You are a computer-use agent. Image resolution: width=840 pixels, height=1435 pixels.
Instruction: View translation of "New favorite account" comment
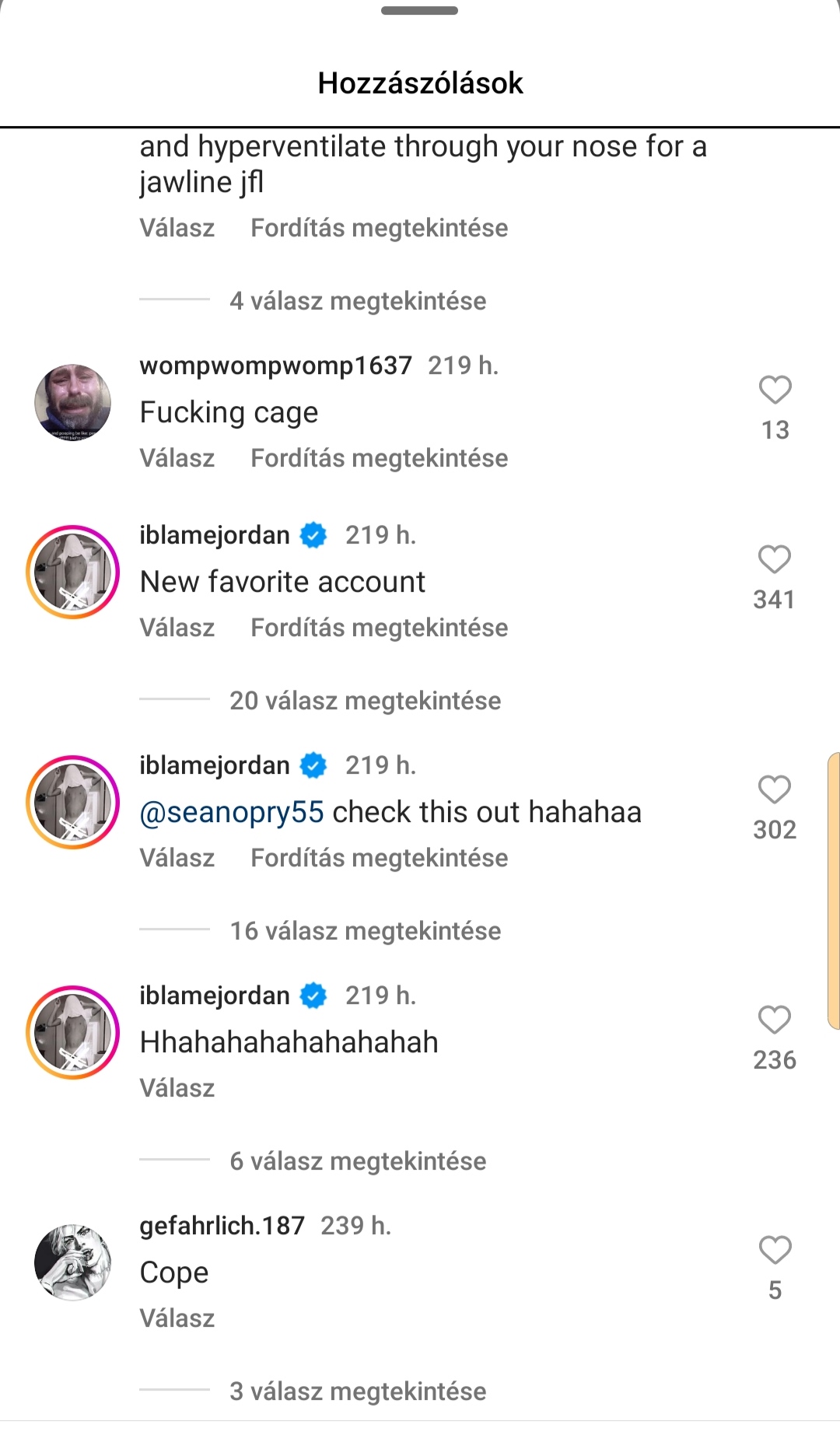pos(380,628)
